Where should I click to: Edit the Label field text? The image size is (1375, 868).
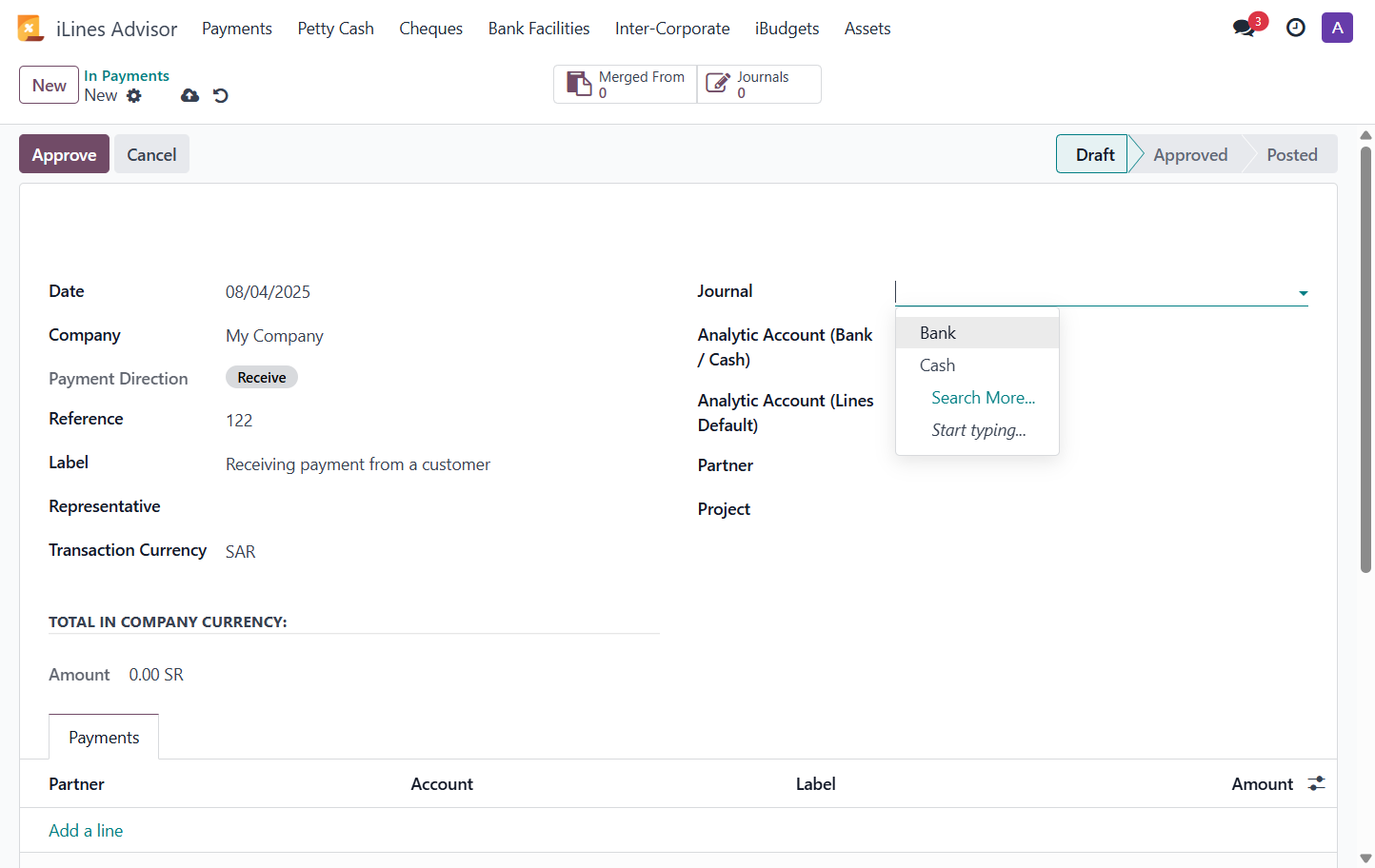tap(358, 464)
